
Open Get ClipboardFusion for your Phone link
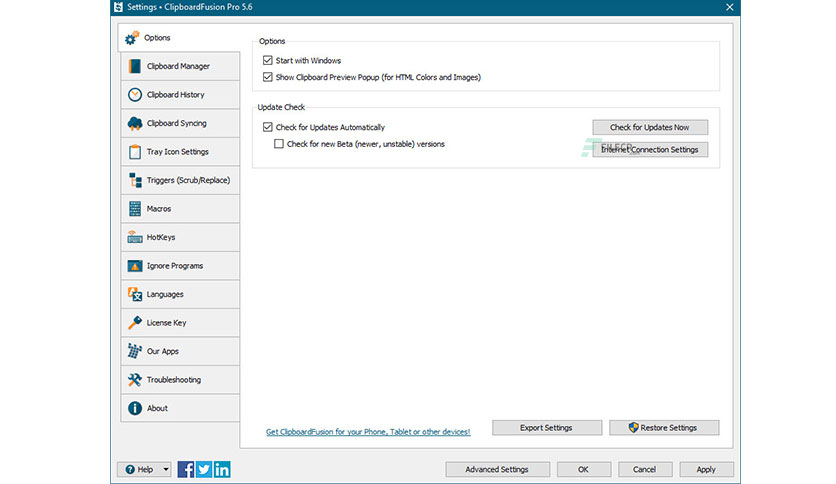[x=368, y=432]
